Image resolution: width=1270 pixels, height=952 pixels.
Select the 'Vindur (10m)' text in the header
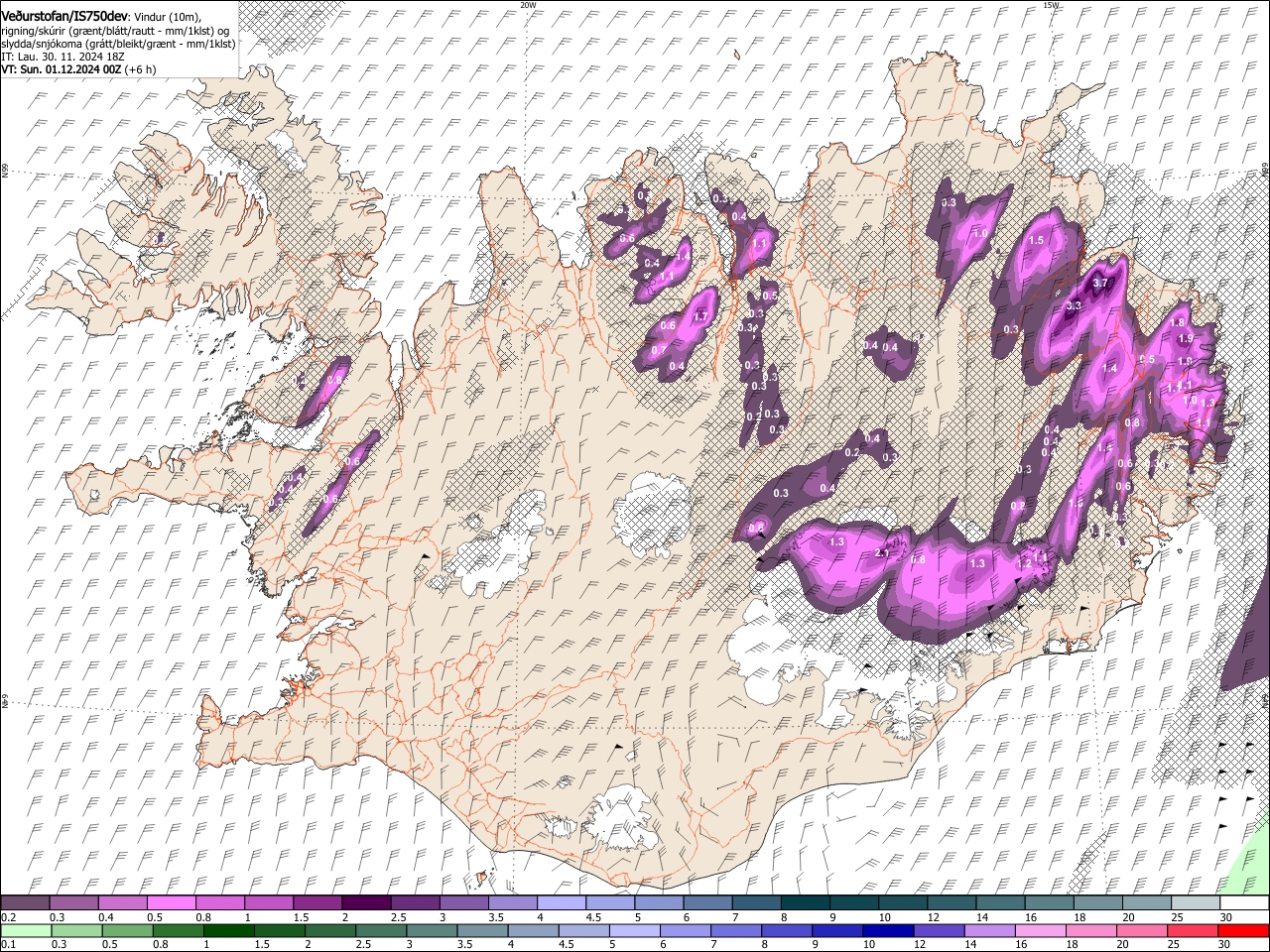click(168, 15)
